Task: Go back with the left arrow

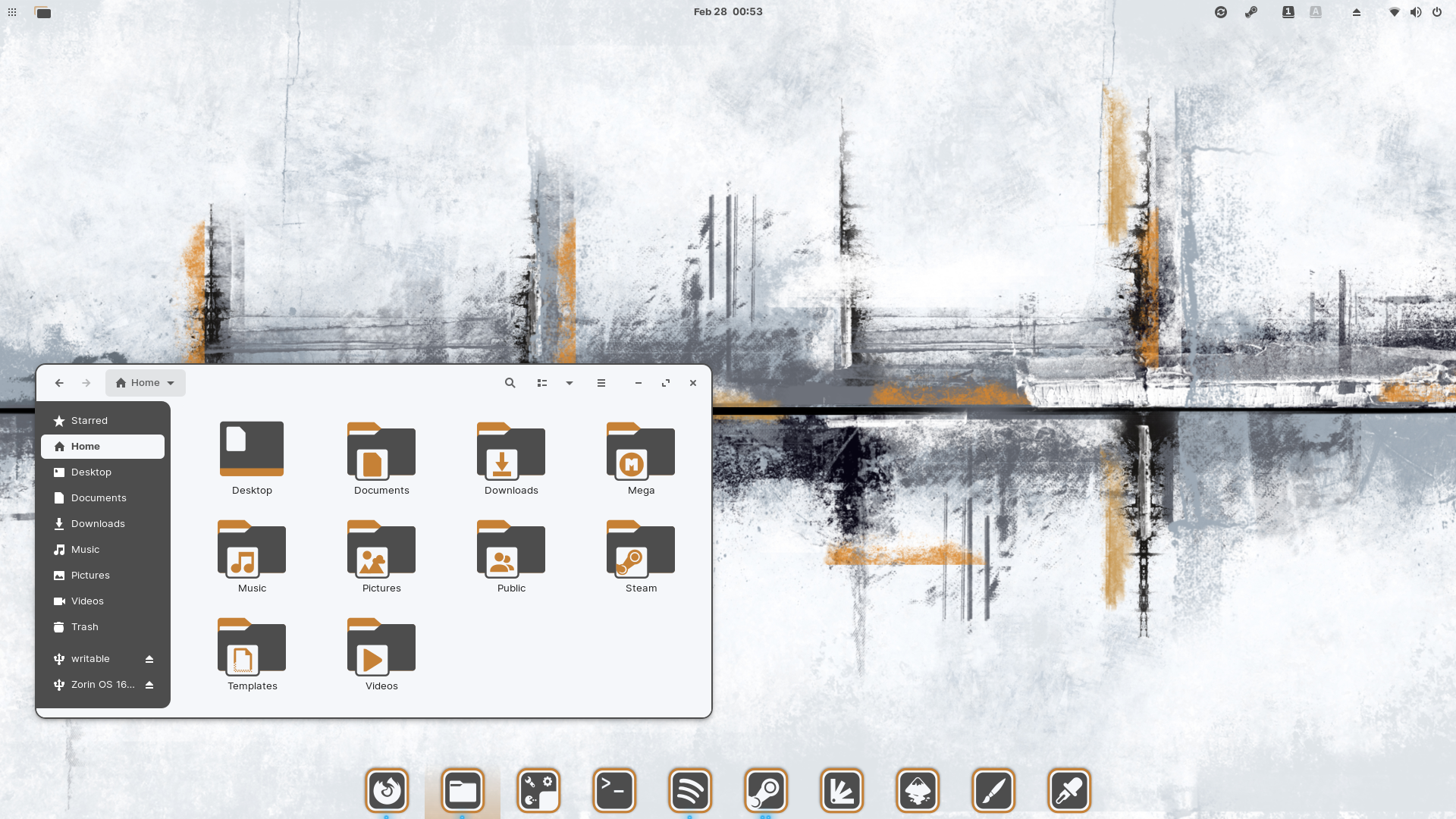Action: tap(59, 383)
